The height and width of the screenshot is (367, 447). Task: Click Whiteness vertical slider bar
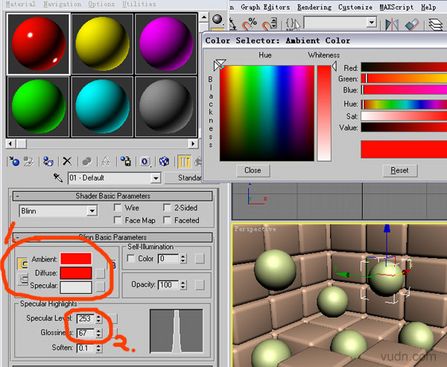(x=324, y=113)
